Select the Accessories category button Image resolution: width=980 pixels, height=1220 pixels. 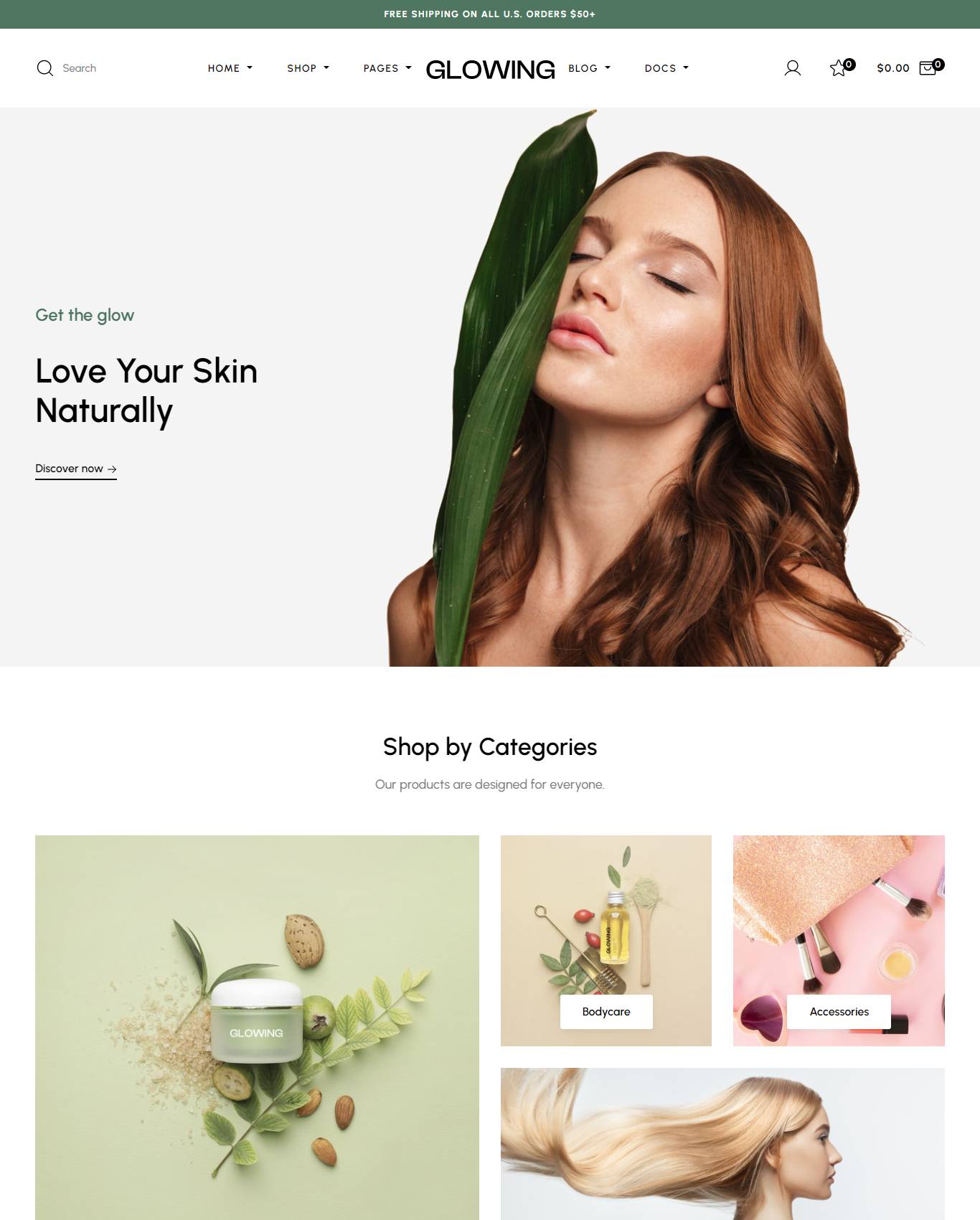pyautogui.click(x=839, y=1012)
